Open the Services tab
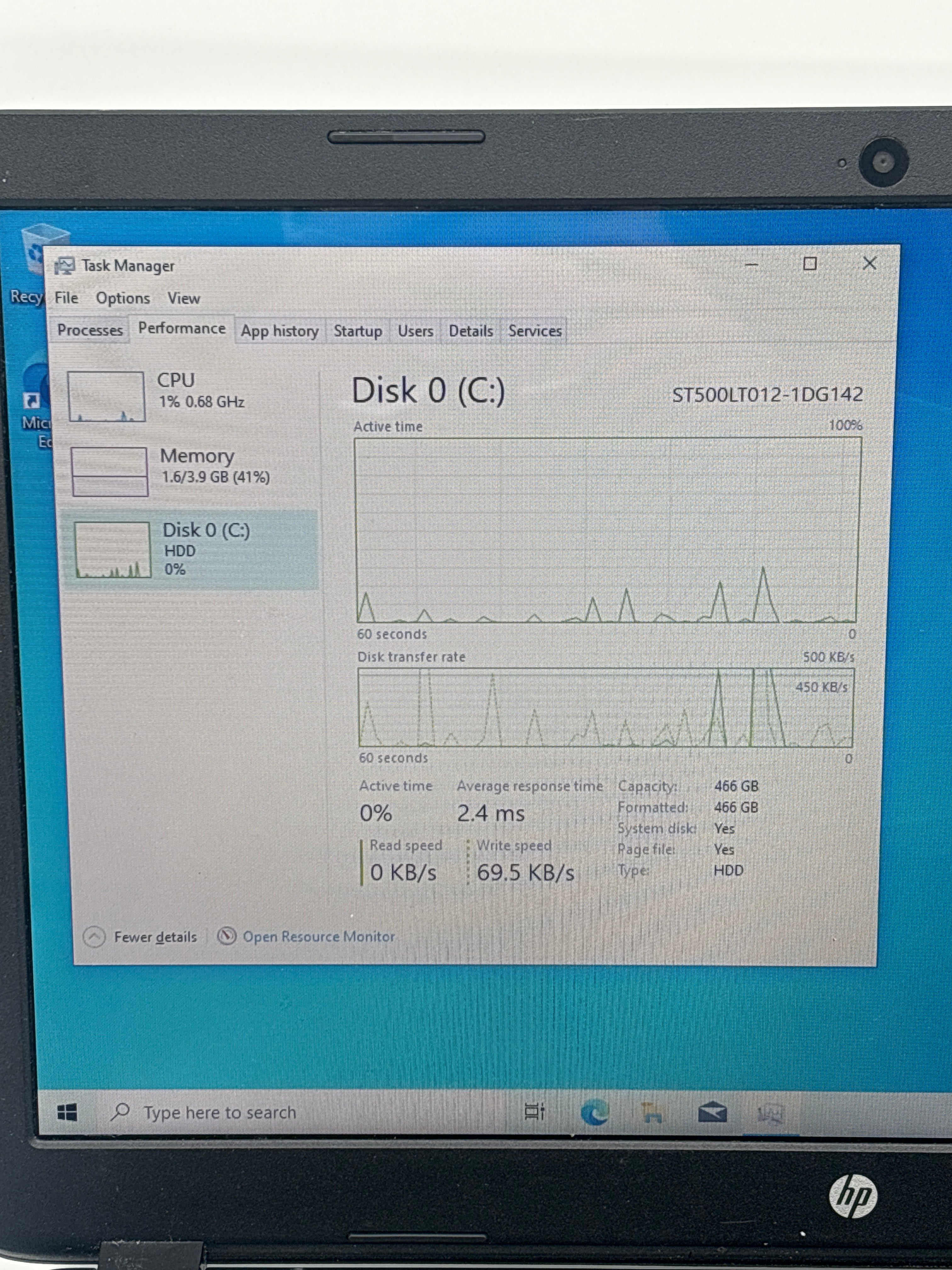Screen dimensions: 952x1270 tap(534, 331)
